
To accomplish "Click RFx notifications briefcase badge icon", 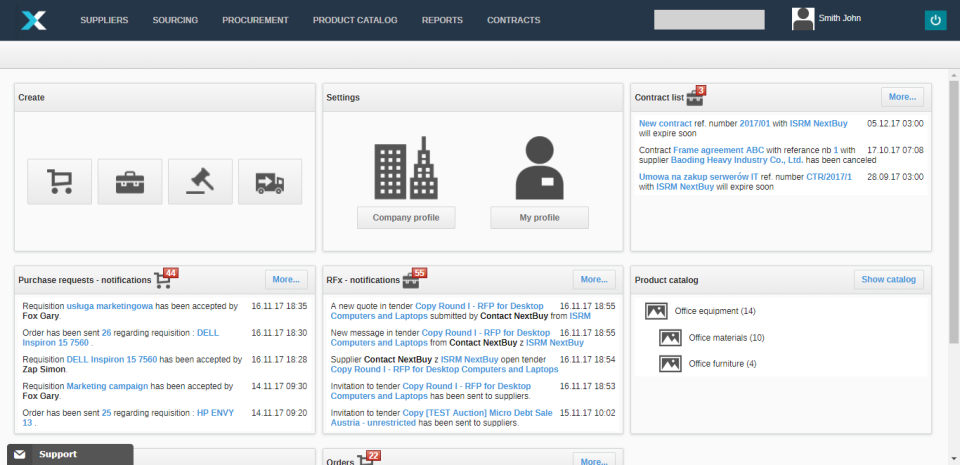I will tap(414, 278).
